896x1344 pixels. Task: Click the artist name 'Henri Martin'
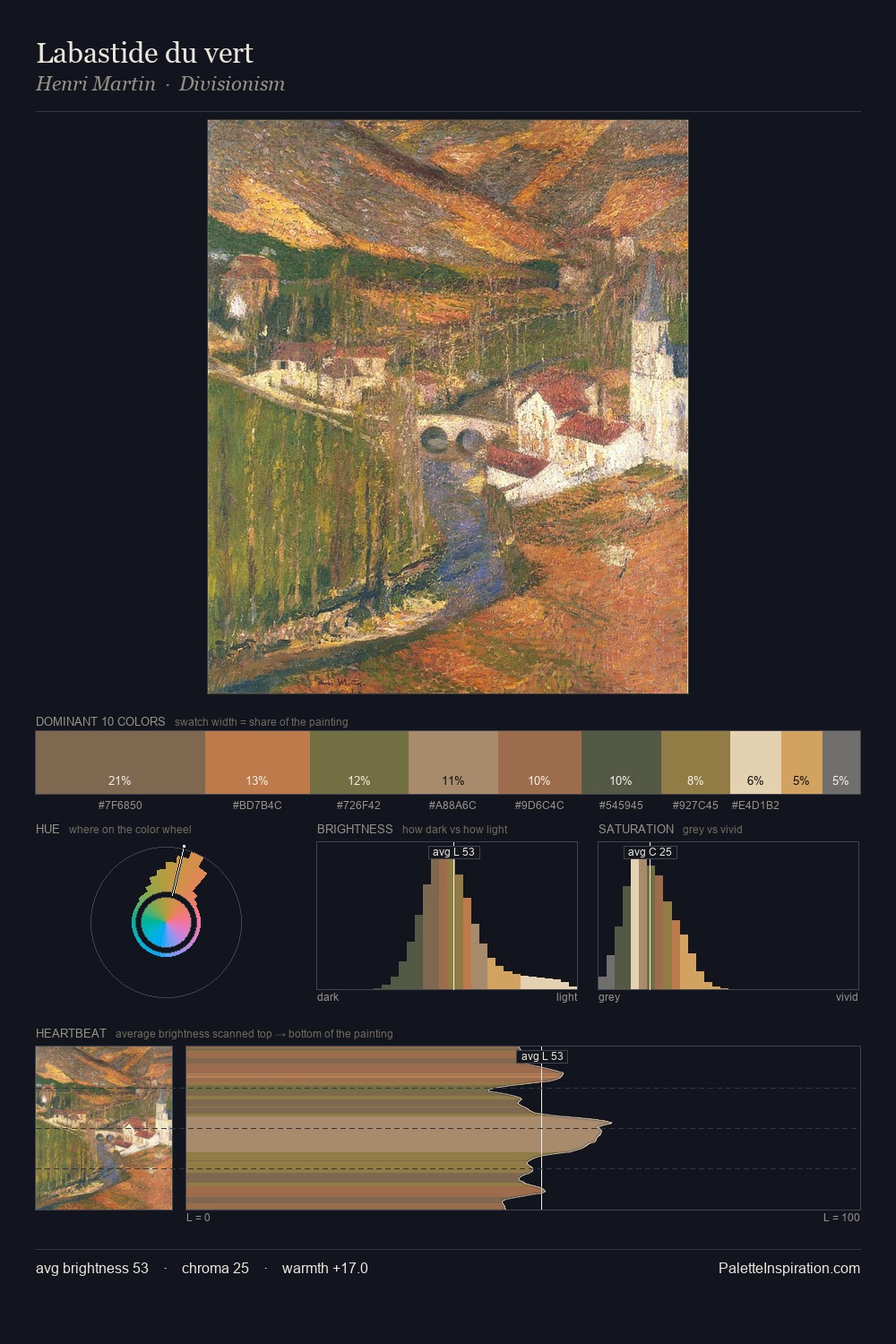click(96, 84)
